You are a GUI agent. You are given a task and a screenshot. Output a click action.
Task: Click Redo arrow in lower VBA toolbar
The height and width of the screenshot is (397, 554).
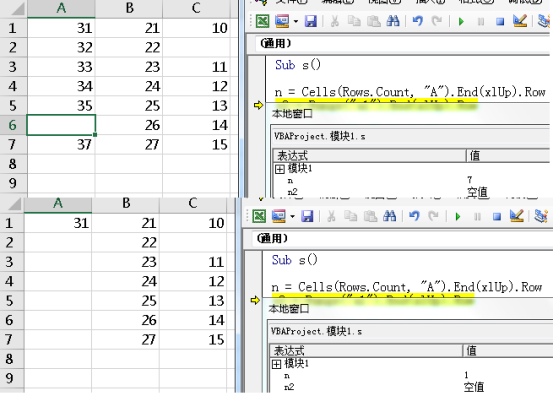click(434, 216)
